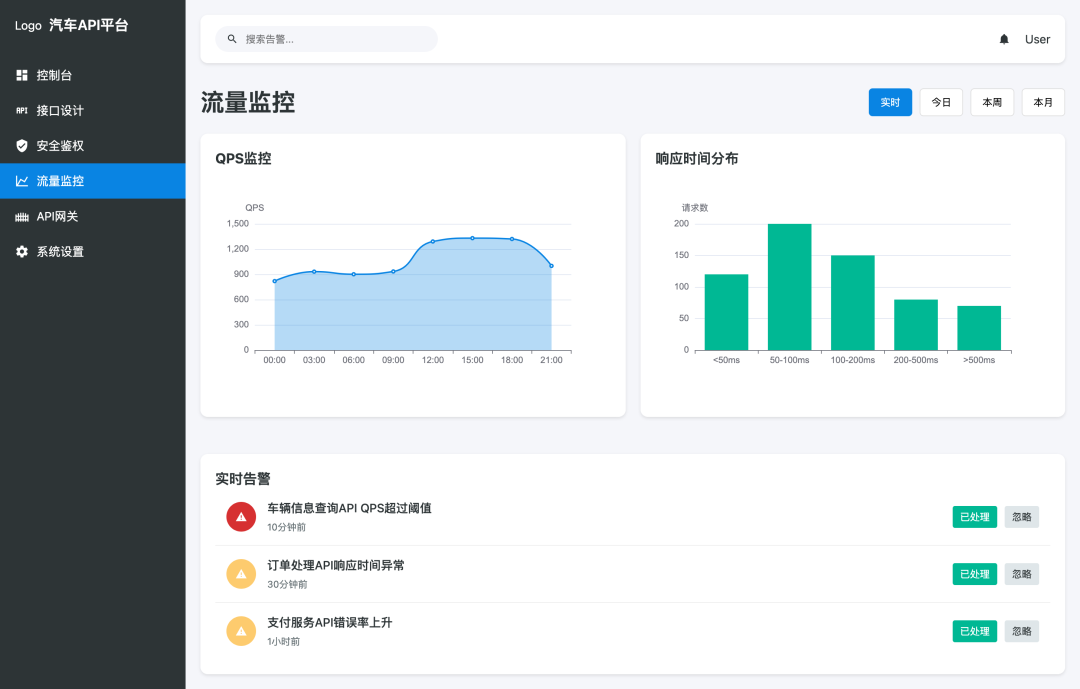The height and width of the screenshot is (689, 1080).
Task: Select the 本周 time range
Action: (x=992, y=102)
